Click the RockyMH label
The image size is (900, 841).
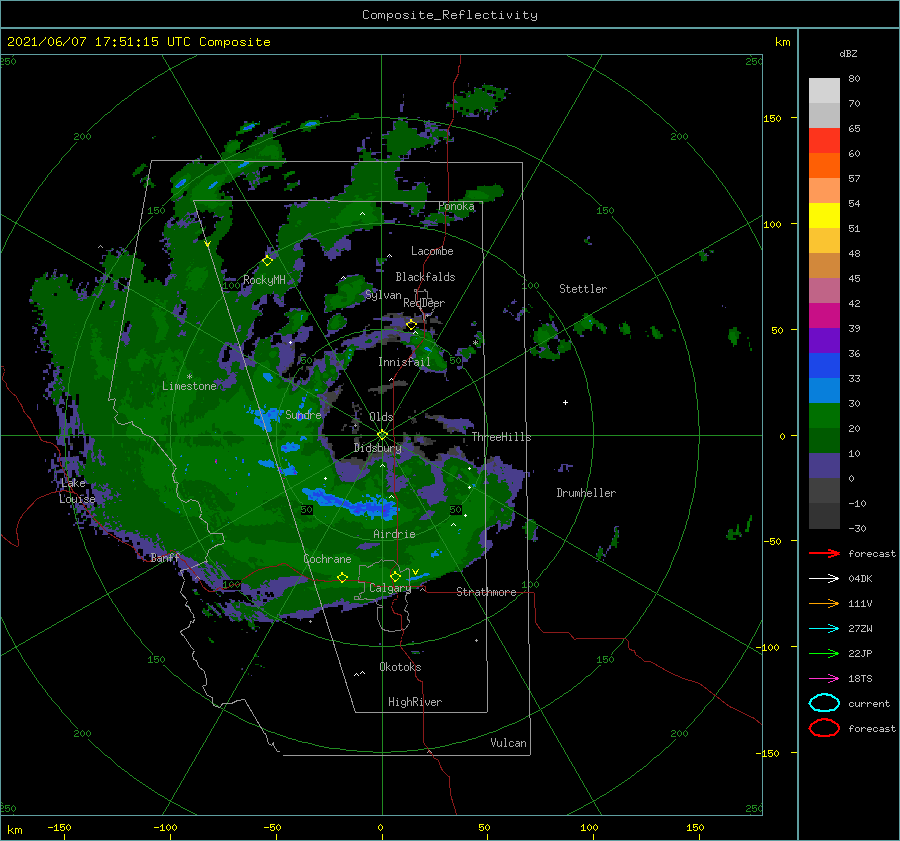(264, 280)
